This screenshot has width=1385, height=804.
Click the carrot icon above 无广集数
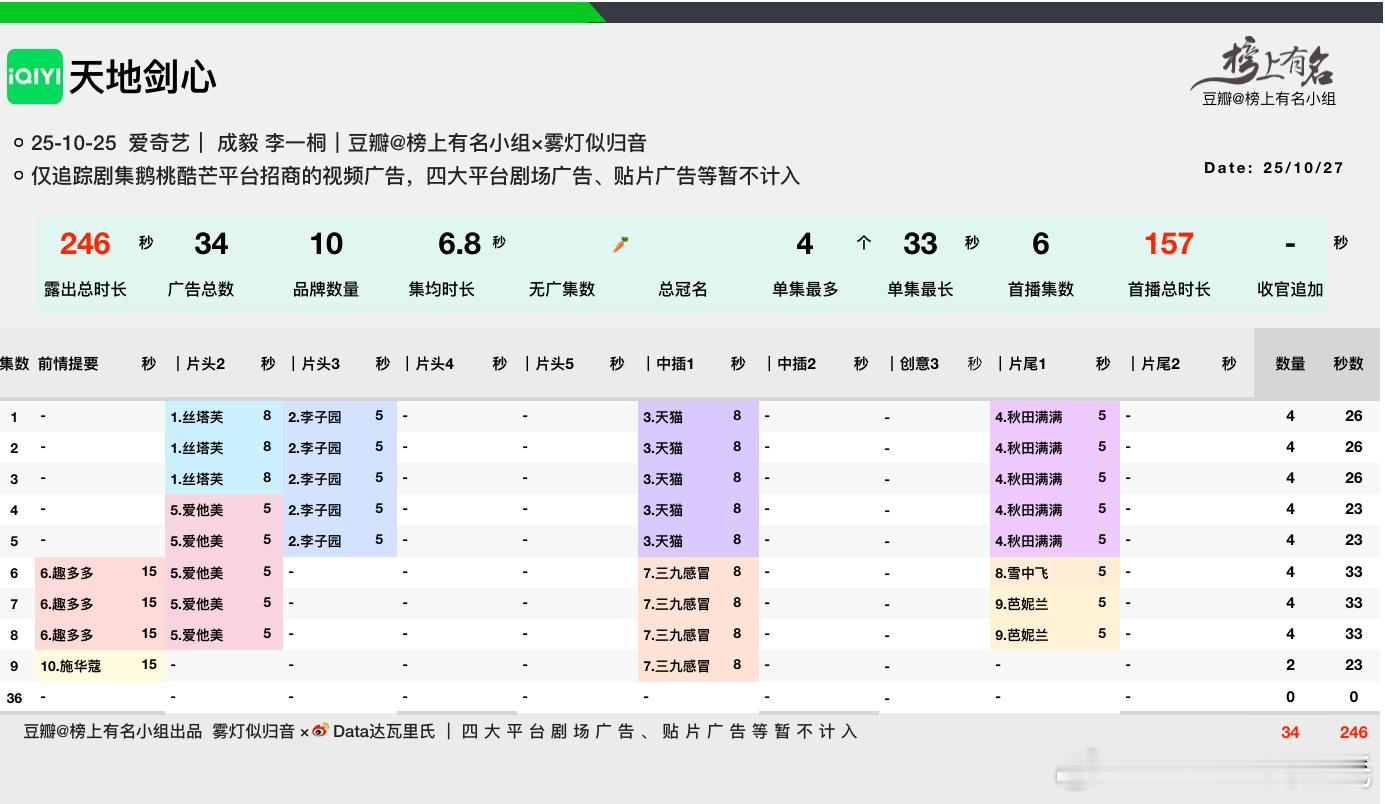coord(621,244)
